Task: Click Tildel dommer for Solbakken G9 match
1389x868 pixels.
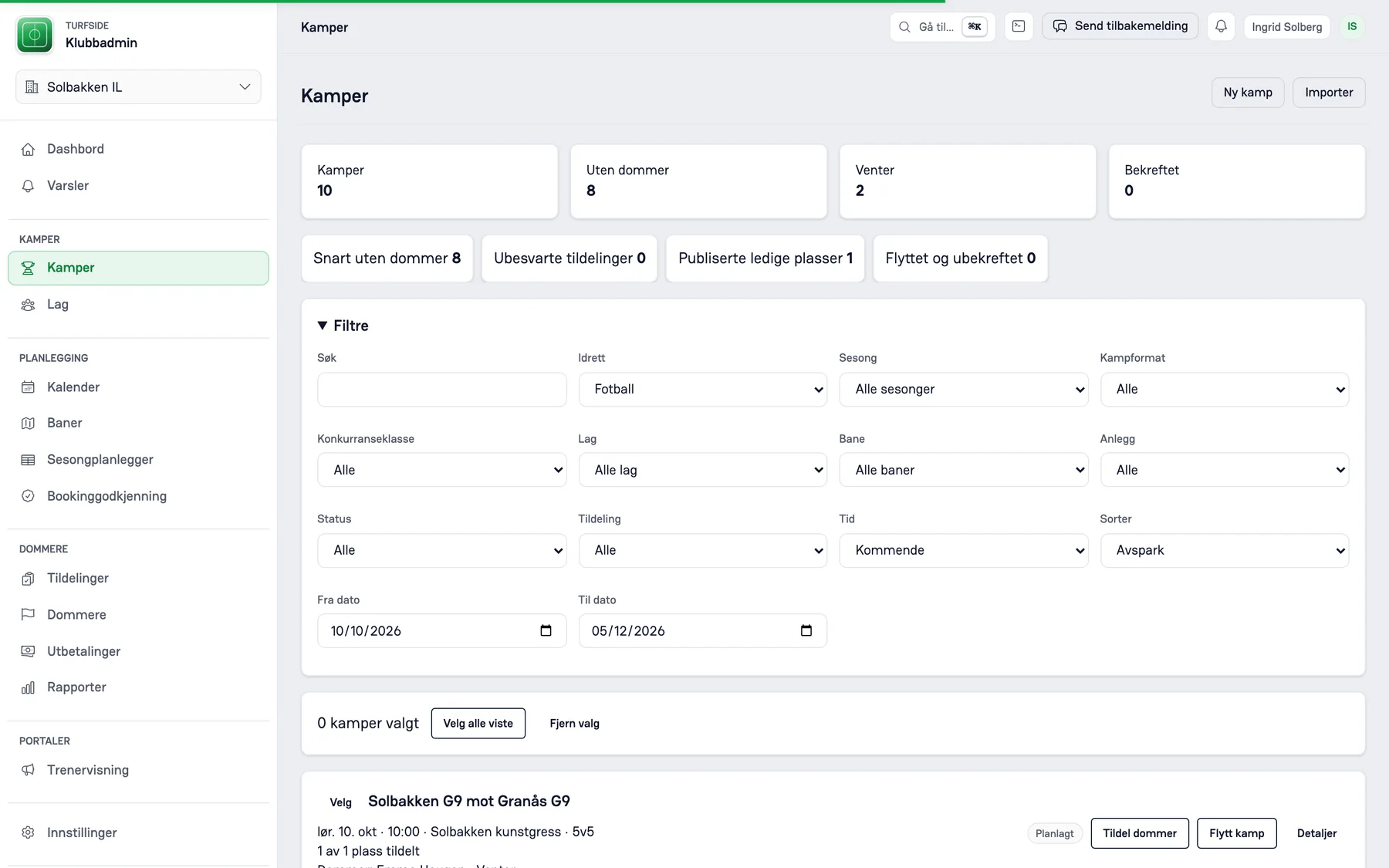Action: click(x=1140, y=833)
